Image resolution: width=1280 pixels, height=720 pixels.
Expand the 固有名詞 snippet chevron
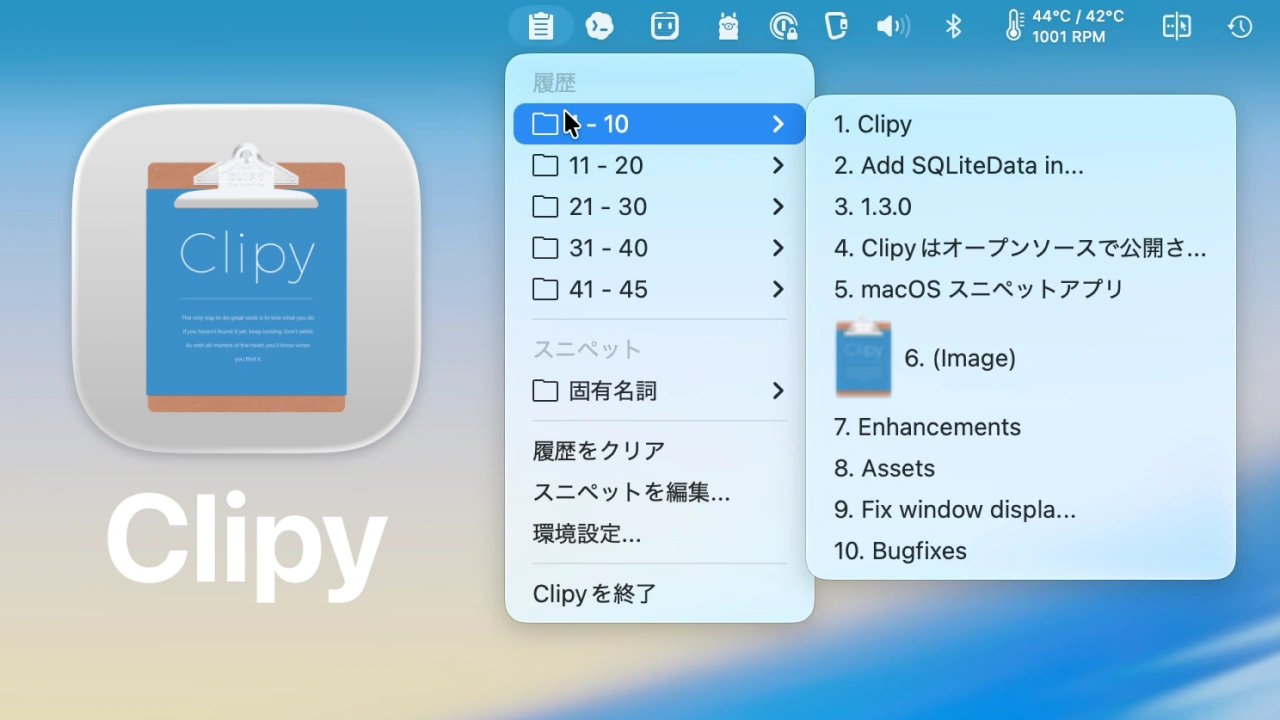[x=778, y=391]
